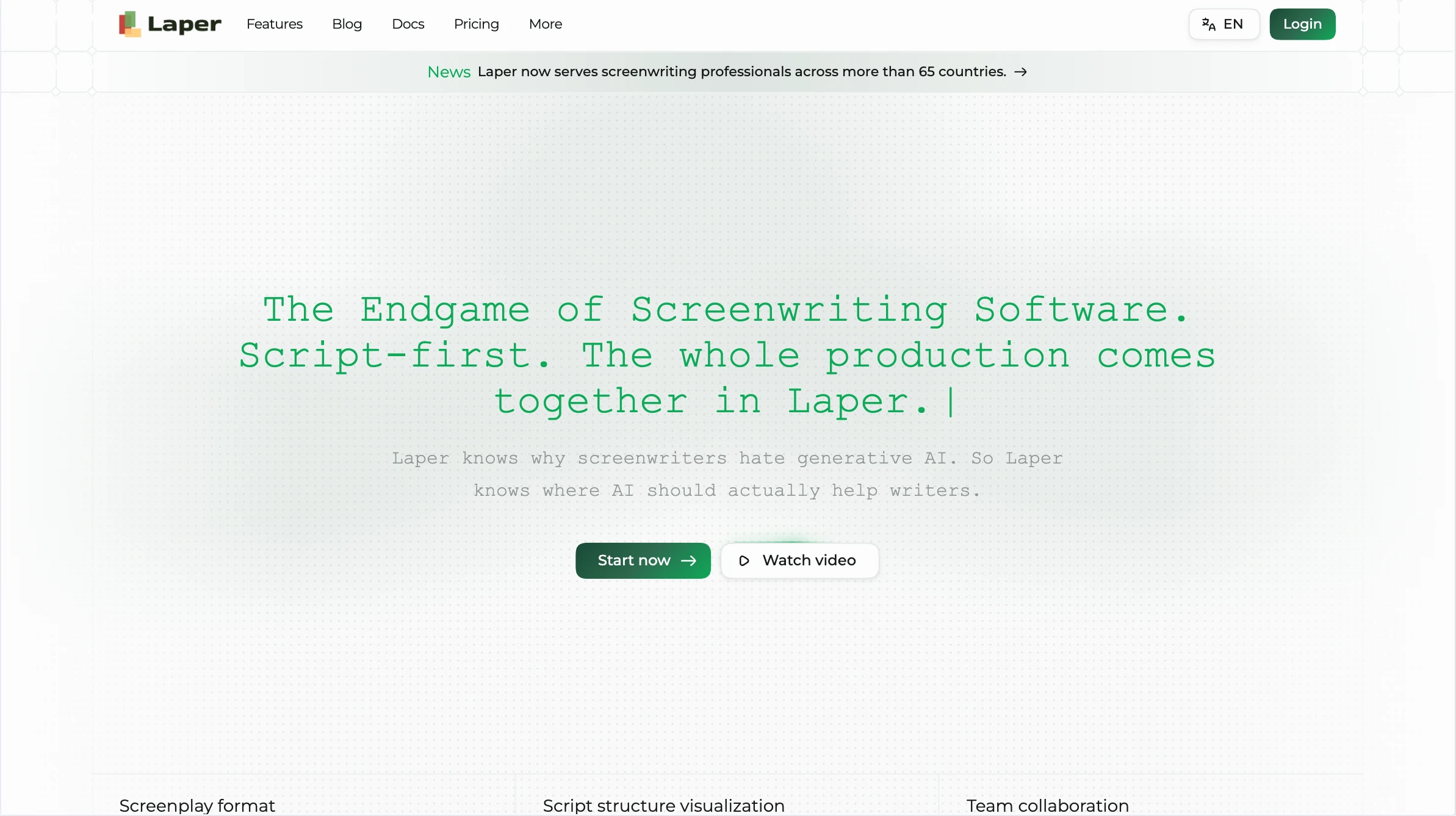1456x816 pixels.
Task: Select the Screenplay format feature
Action: pos(197,805)
